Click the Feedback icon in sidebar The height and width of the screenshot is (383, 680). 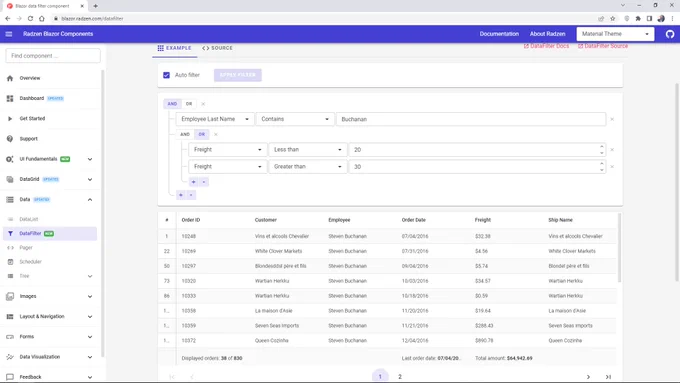[10, 377]
